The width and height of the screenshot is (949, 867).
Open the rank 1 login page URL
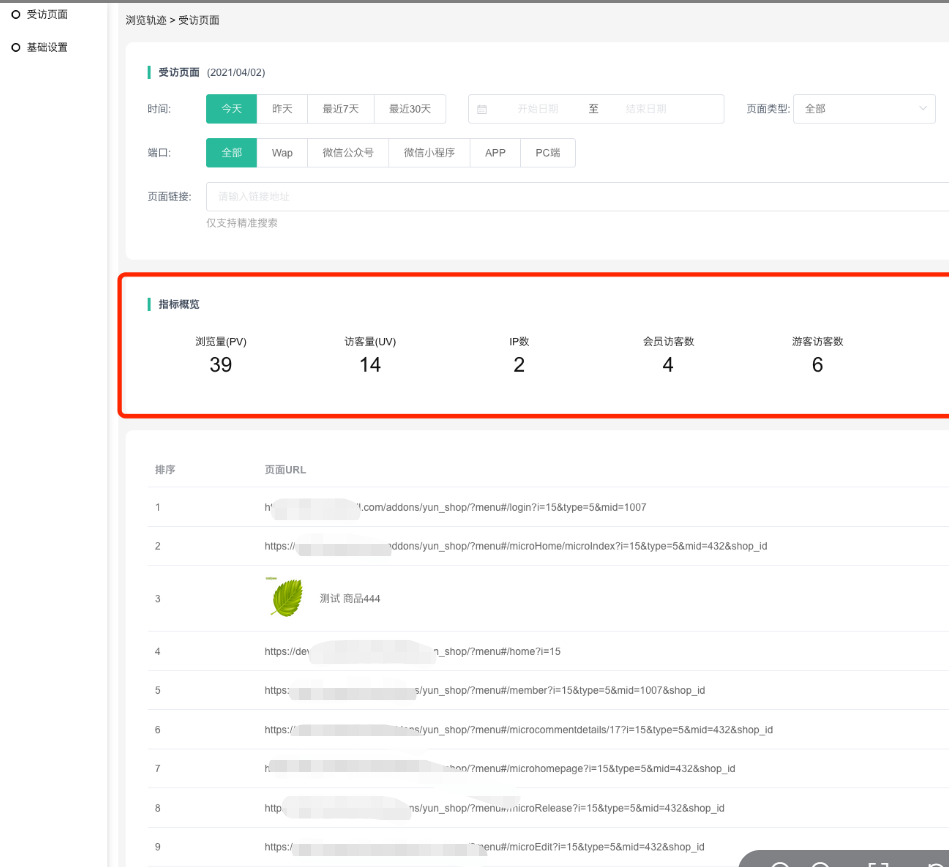click(455, 508)
